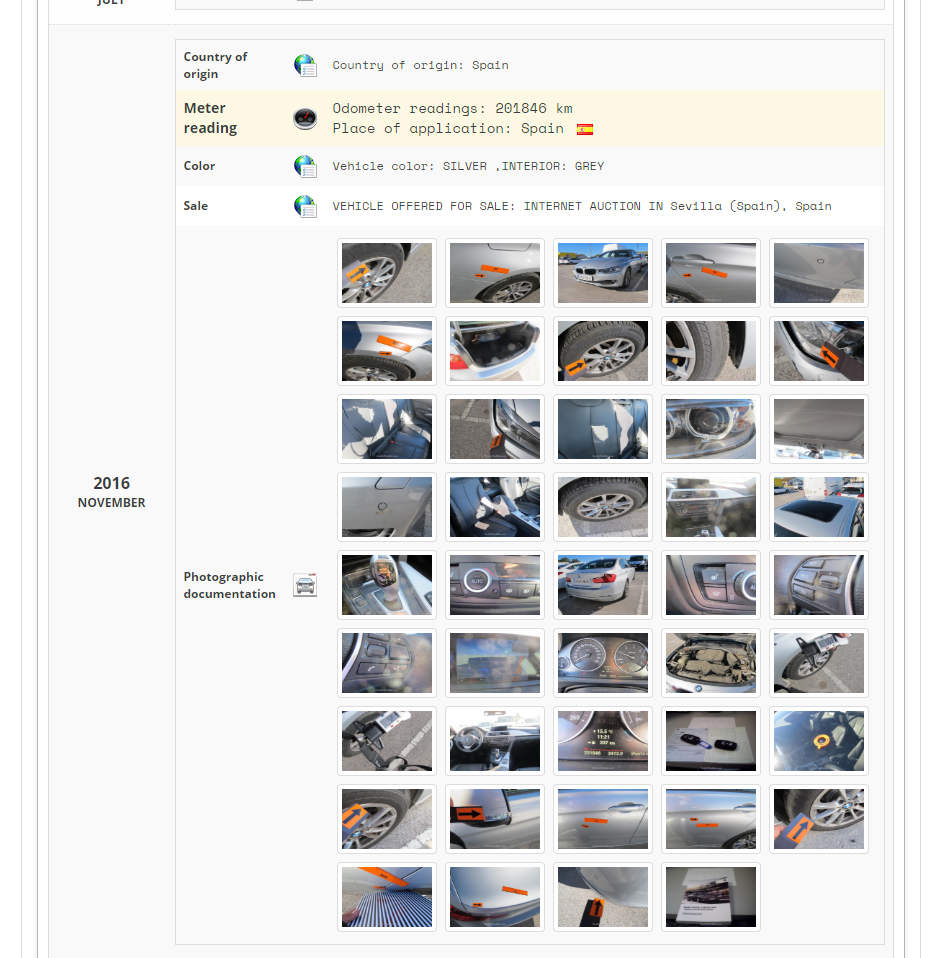Open the odometer display photo showing 11:21
Image resolution: width=934 pixels, height=958 pixels.
tap(602, 741)
